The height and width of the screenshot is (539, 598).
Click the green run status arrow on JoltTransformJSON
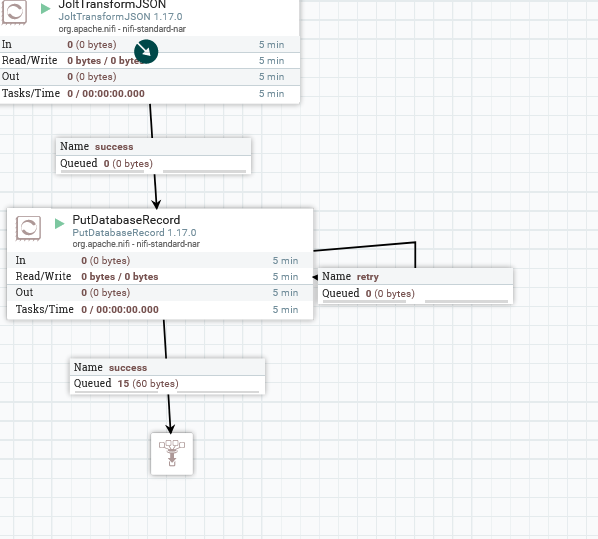[x=45, y=8]
